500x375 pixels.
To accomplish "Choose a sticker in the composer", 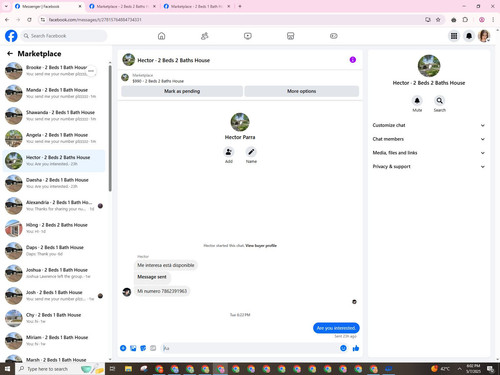I will click(x=143, y=348).
